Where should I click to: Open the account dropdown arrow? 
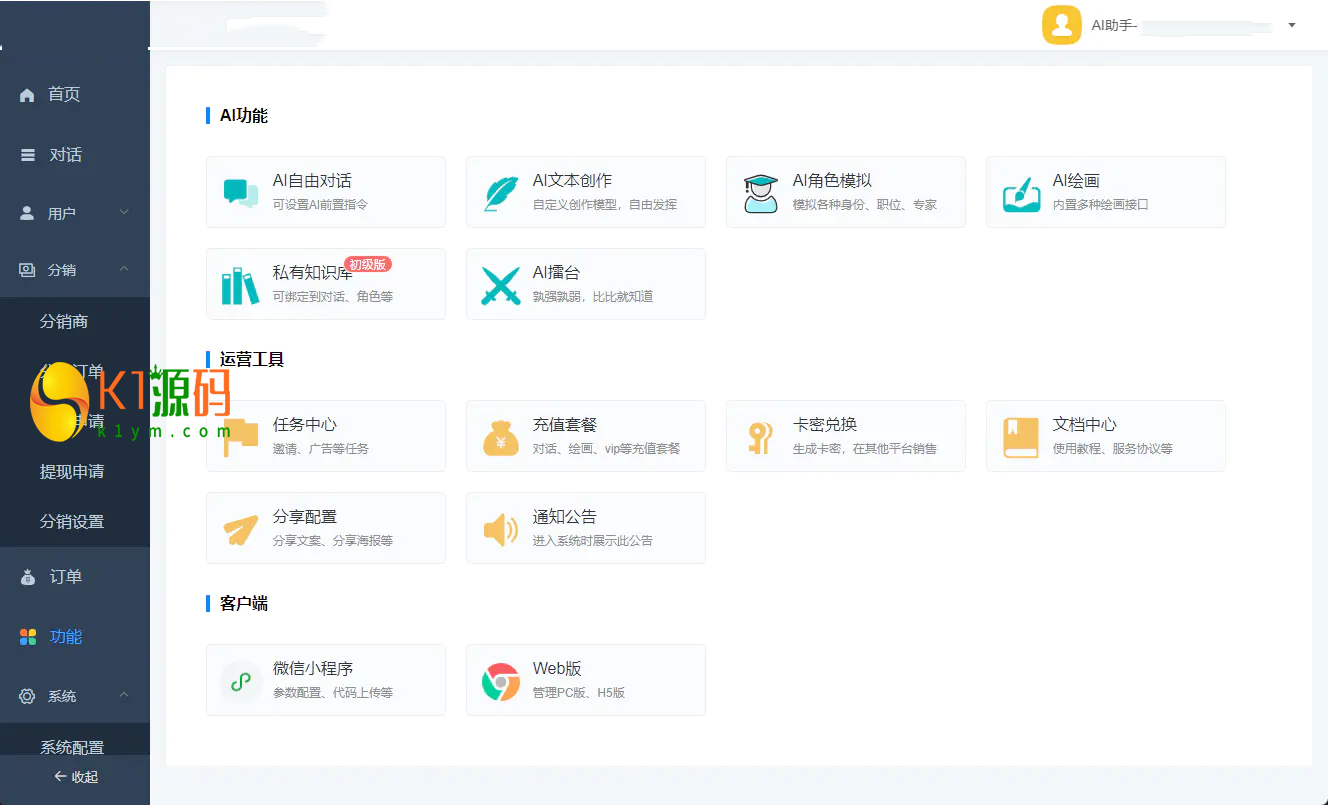coord(1292,25)
